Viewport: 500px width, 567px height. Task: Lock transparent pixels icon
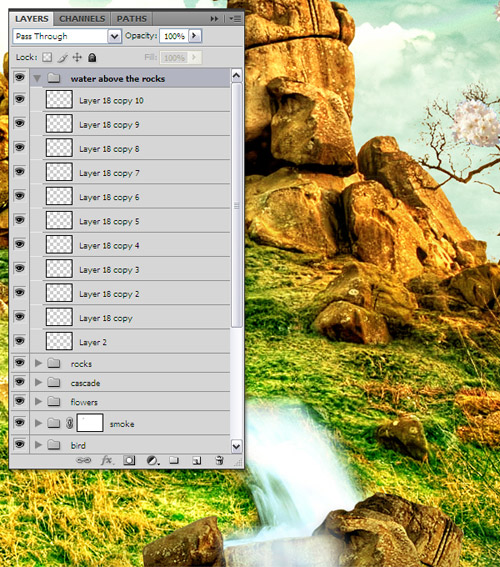pos(47,57)
